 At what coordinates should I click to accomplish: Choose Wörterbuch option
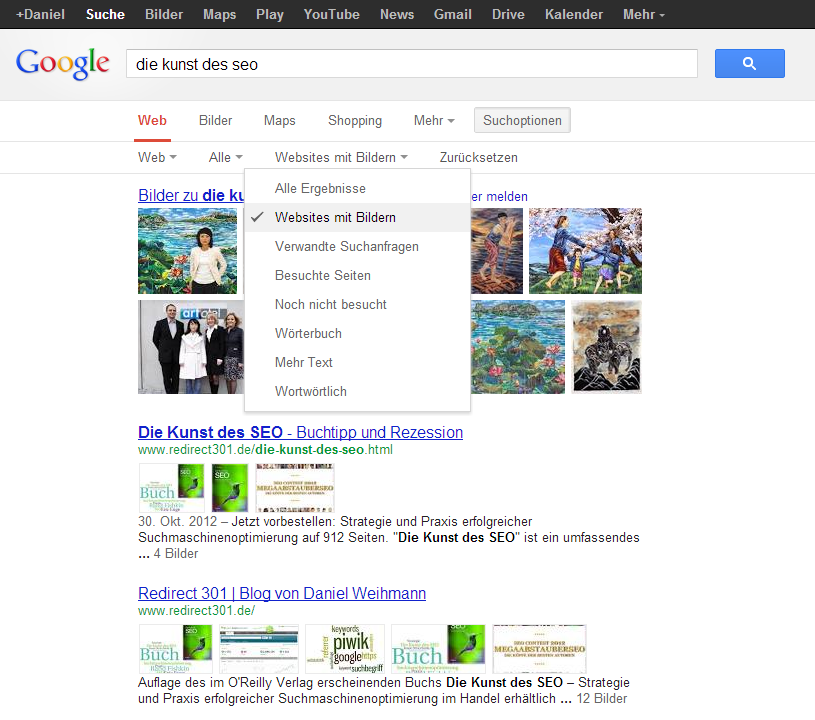(358, 334)
